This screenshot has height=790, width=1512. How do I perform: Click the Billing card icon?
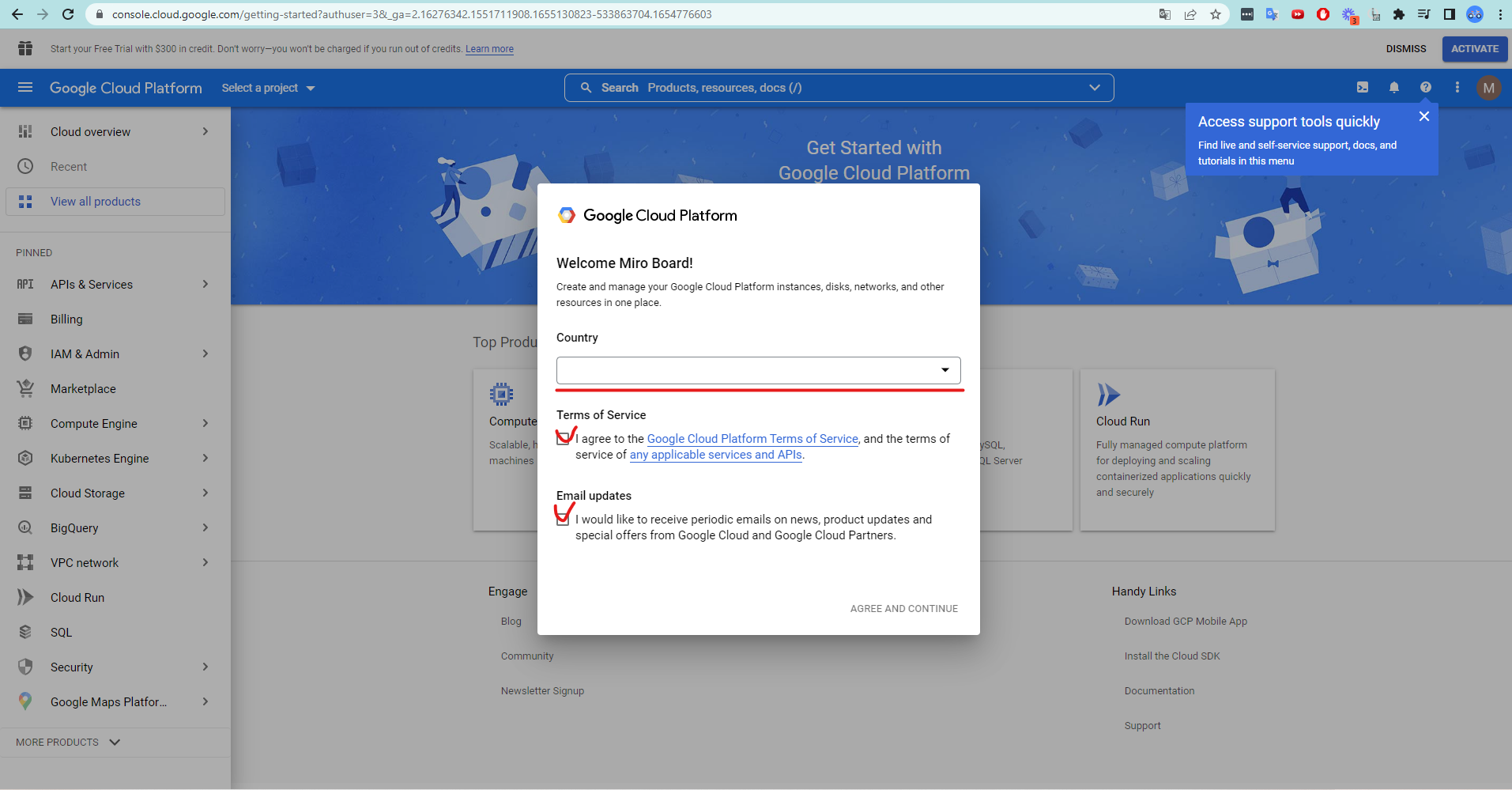[x=25, y=319]
